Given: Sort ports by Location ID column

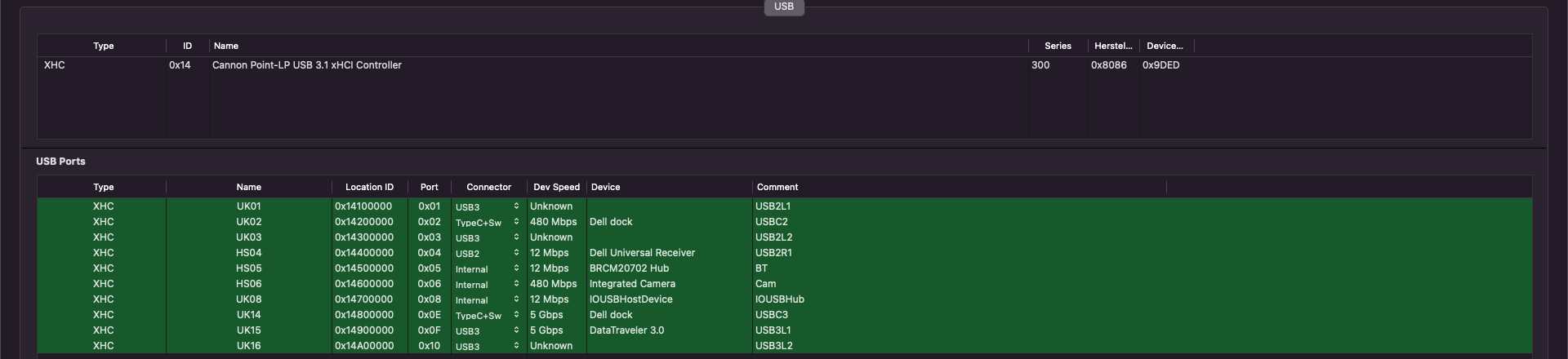Looking at the screenshot, I should (369, 187).
